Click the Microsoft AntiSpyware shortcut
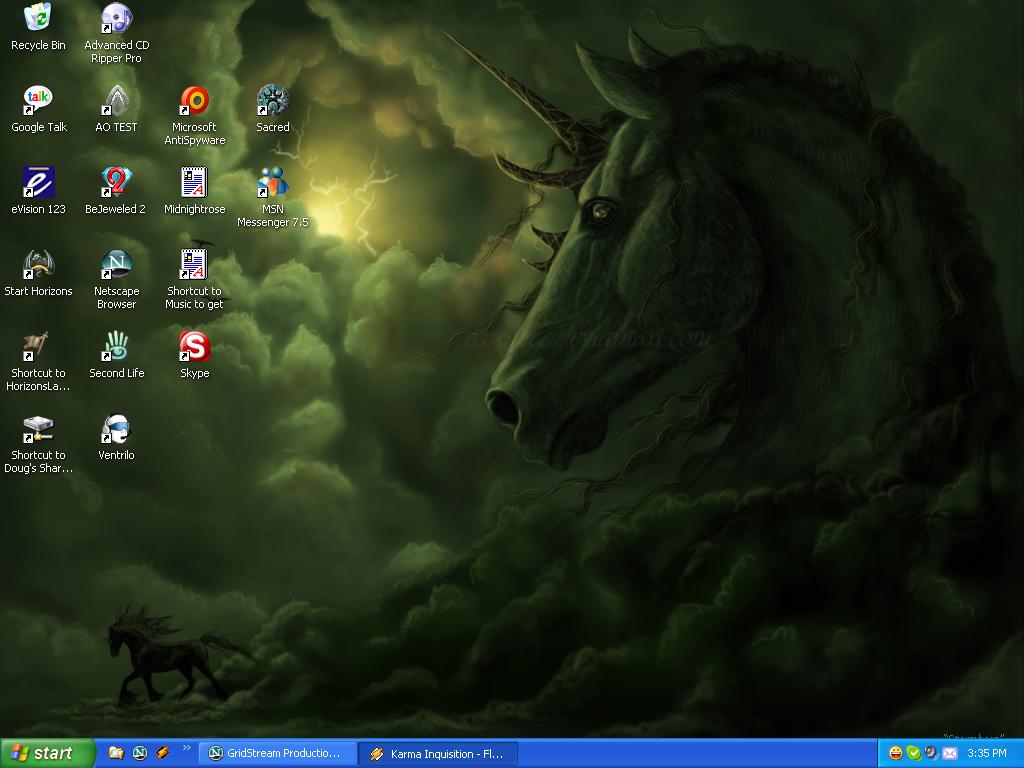The image size is (1024, 768). coord(194,100)
